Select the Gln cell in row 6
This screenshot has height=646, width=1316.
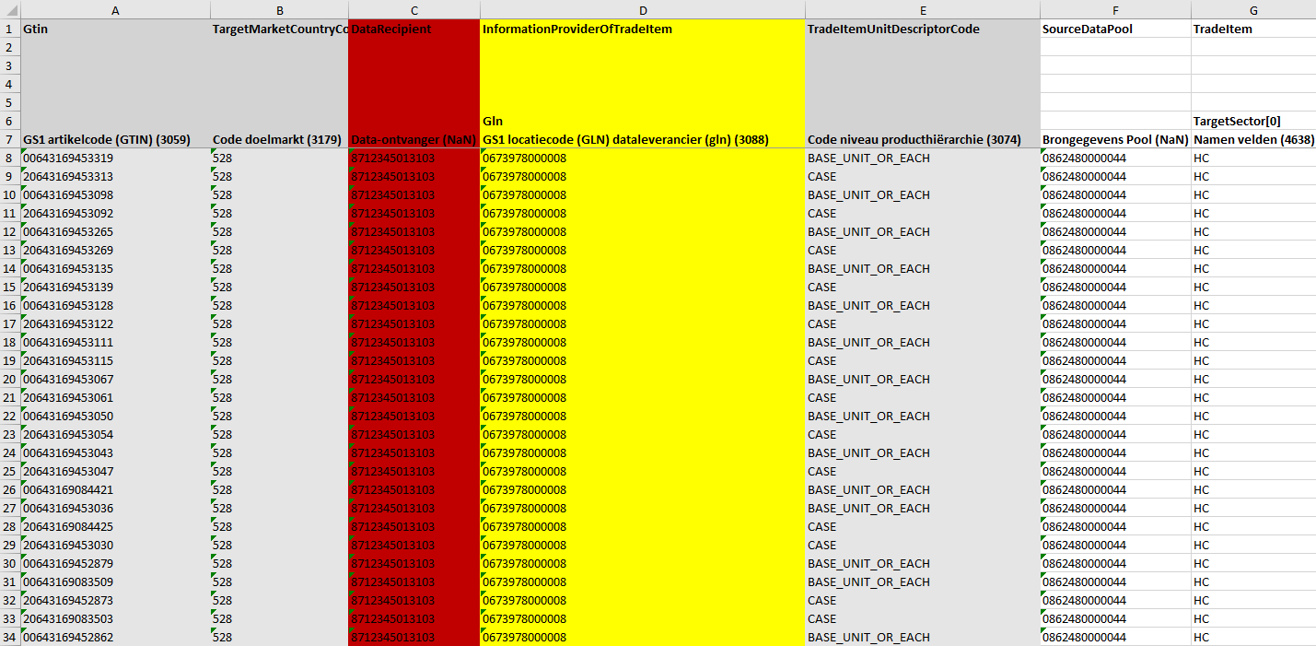[642, 121]
